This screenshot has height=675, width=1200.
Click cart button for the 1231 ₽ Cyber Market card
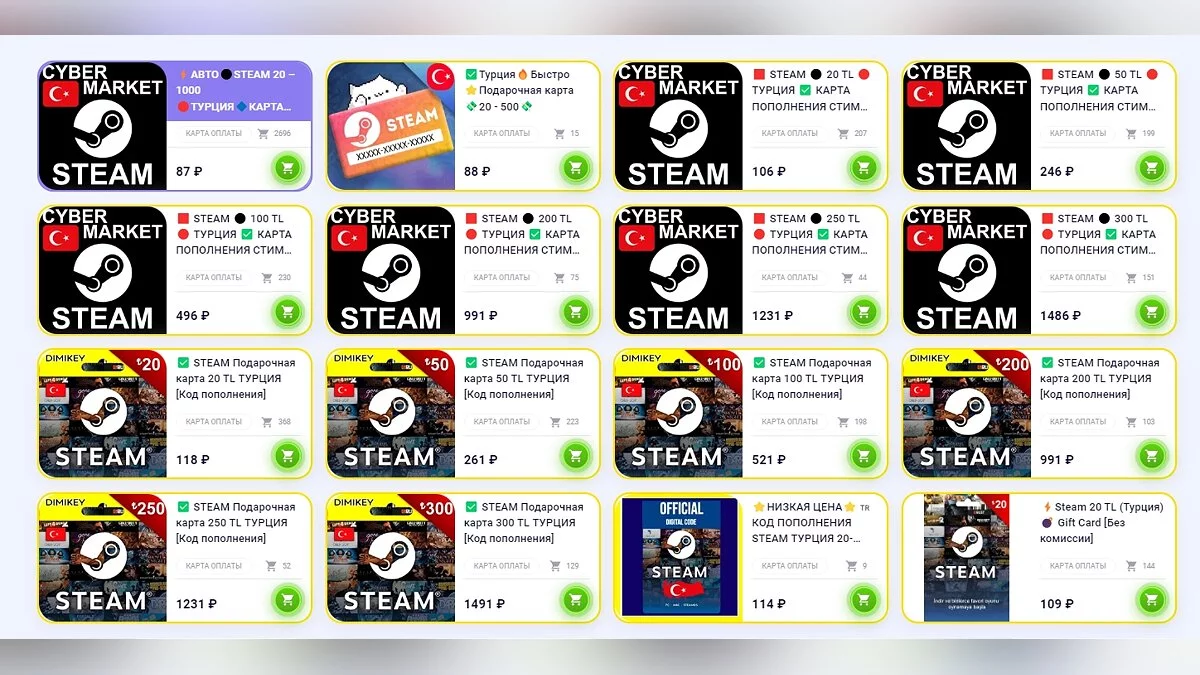point(864,312)
